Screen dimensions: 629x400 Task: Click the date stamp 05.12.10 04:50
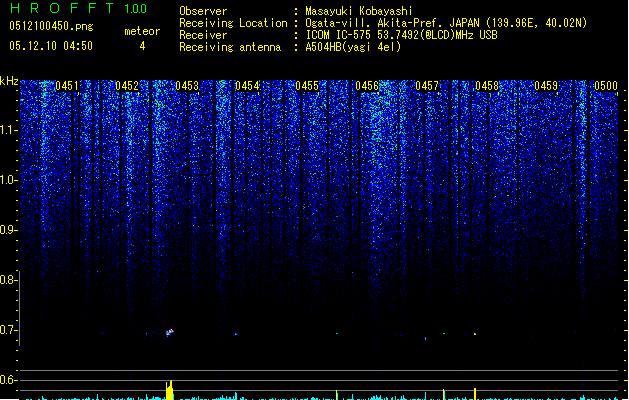pyautogui.click(x=51, y=46)
